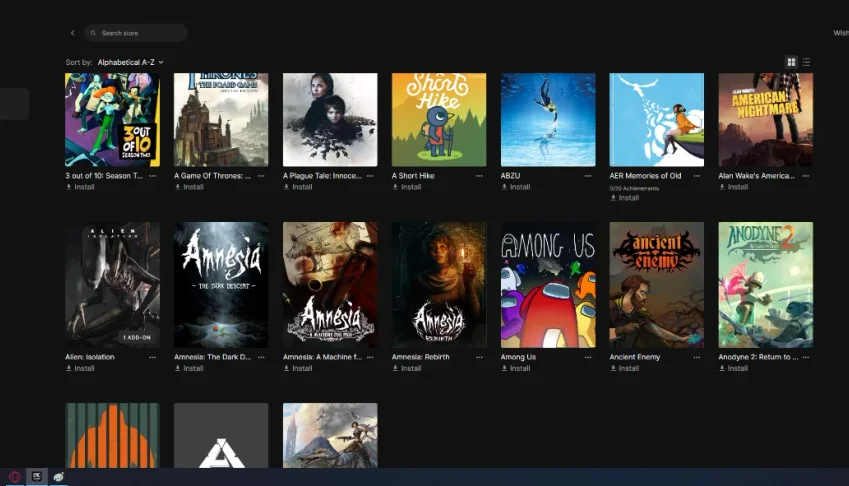Viewport: 849px width, 486px height.
Task: Install Among Us
Action: click(515, 369)
